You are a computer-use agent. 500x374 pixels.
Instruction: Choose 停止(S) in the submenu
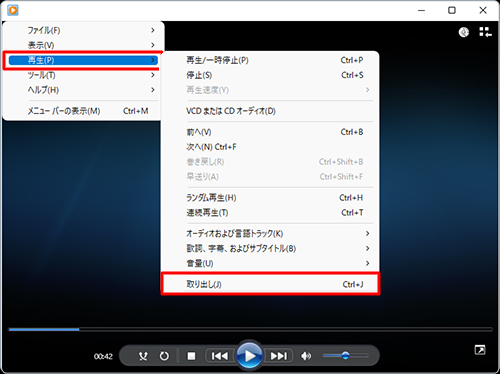pos(270,75)
